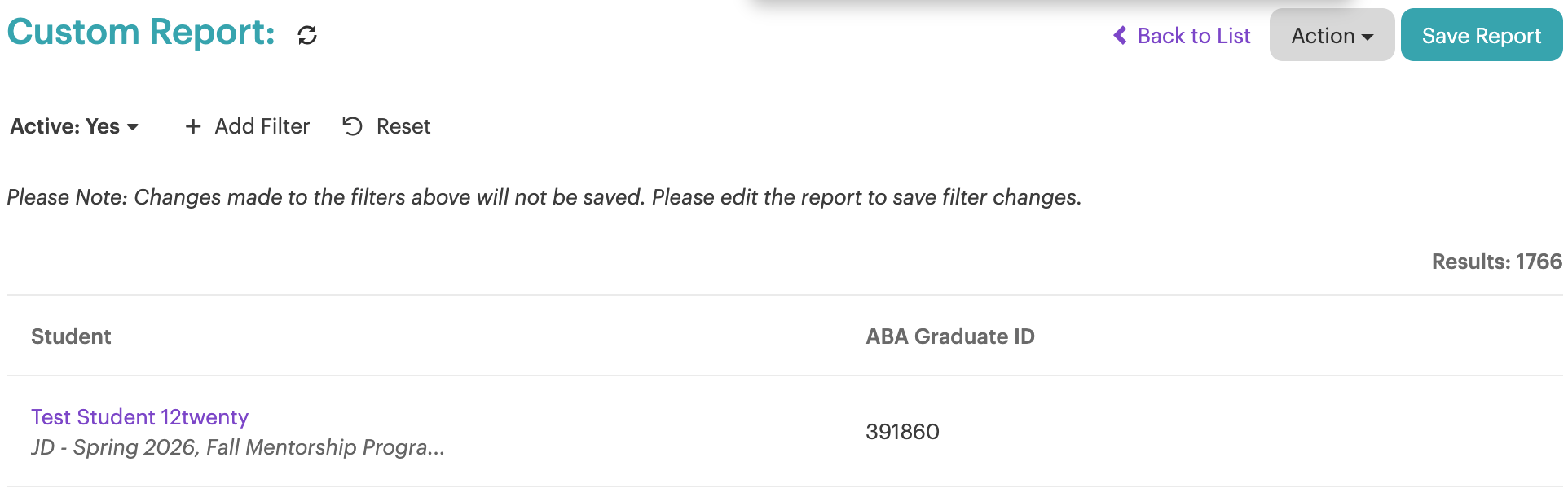Click the Results: 1766 count label
The image size is (1568, 497).
pyautogui.click(x=1497, y=262)
